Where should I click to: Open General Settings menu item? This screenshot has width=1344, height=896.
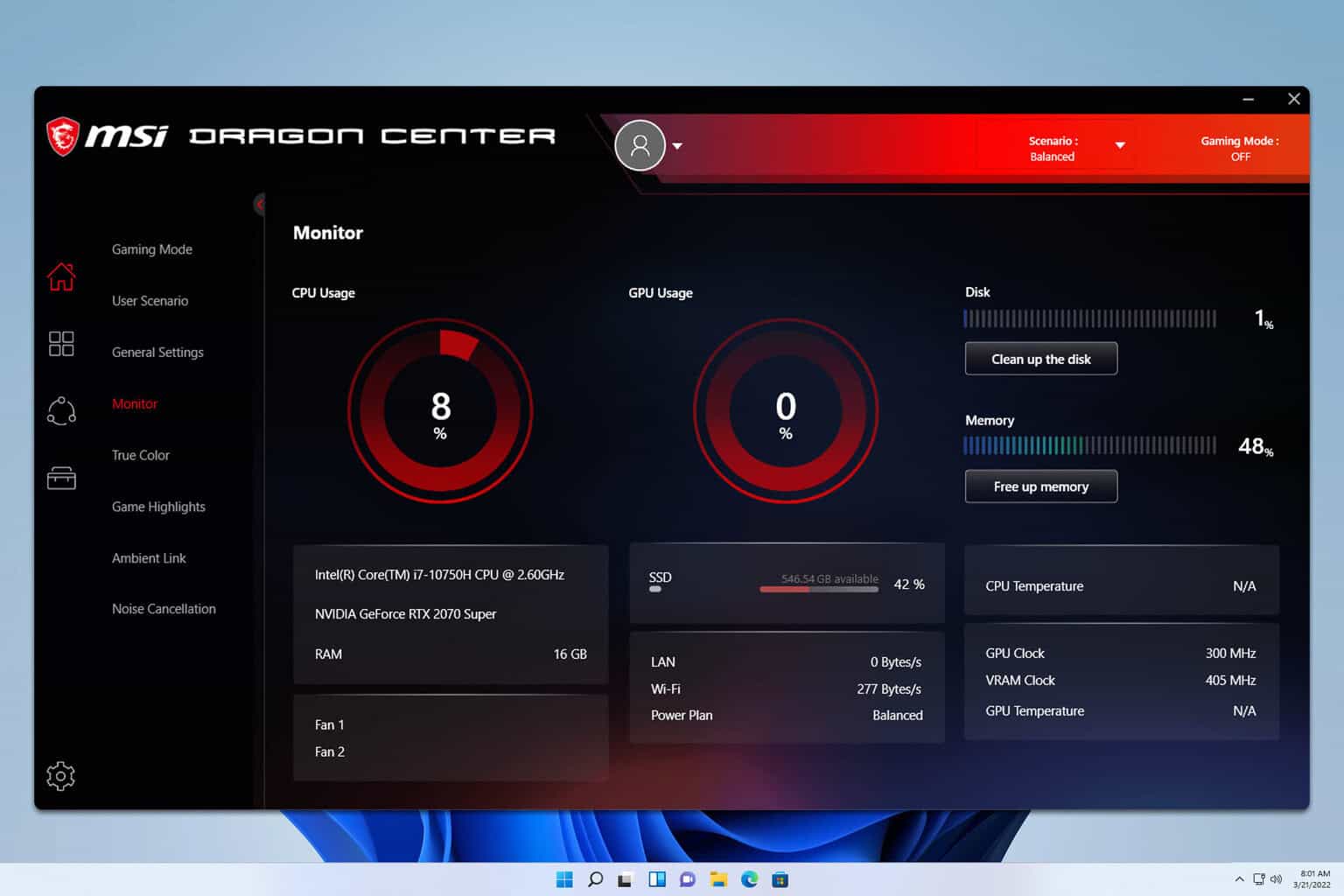click(157, 353)
